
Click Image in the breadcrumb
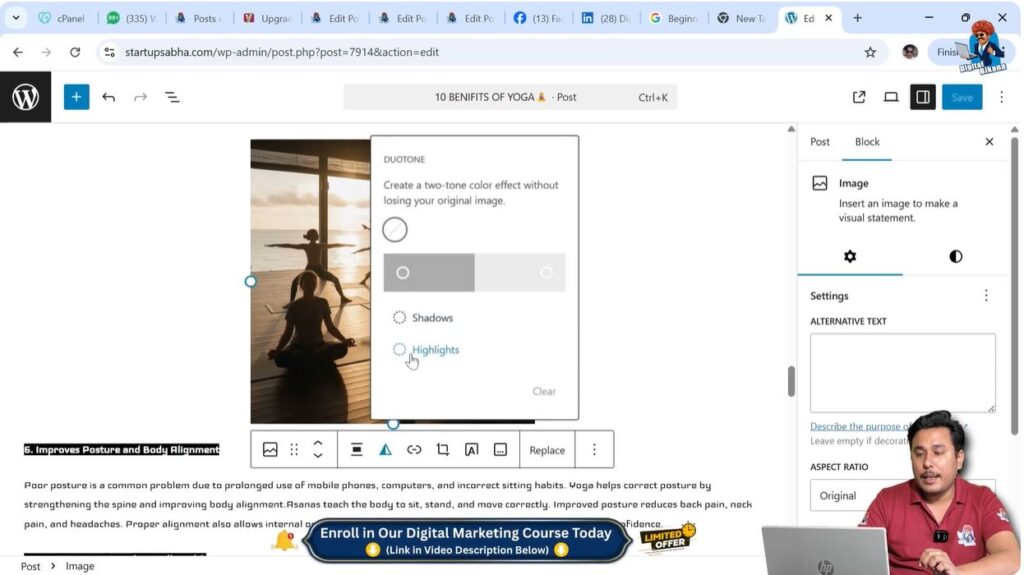[80, 567]
